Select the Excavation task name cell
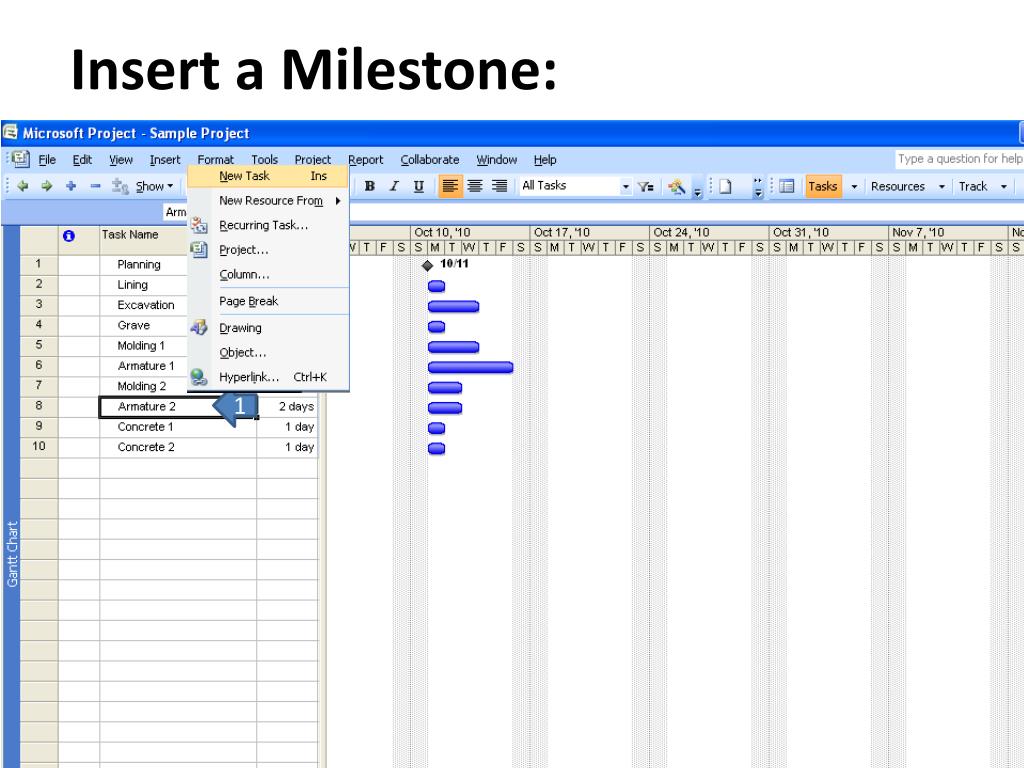This screenshot has height=768, width=1024. coord(144,305)
